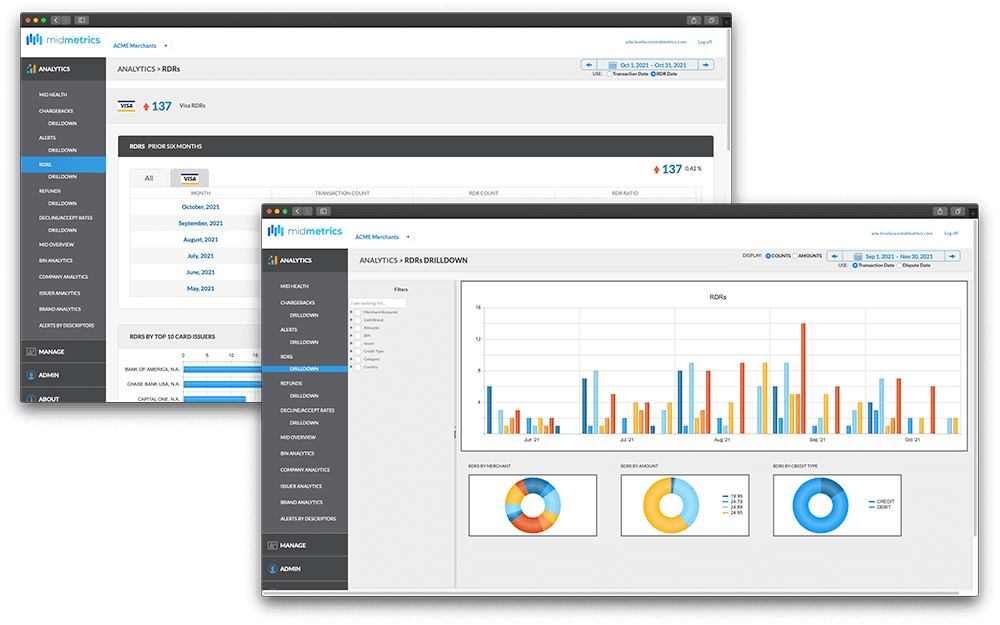Switch to the All tab in RDRs panel

[149, 178]
